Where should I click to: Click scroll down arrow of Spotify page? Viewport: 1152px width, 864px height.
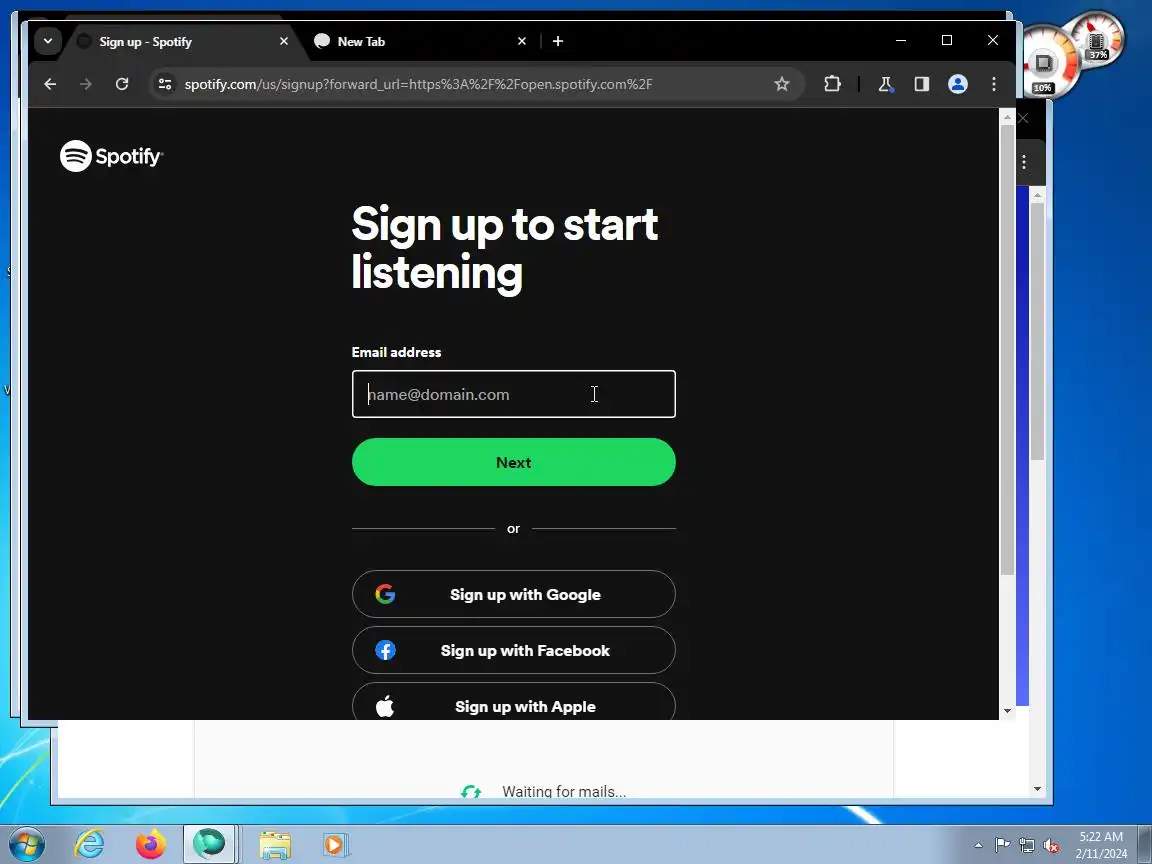[1007, 711]
